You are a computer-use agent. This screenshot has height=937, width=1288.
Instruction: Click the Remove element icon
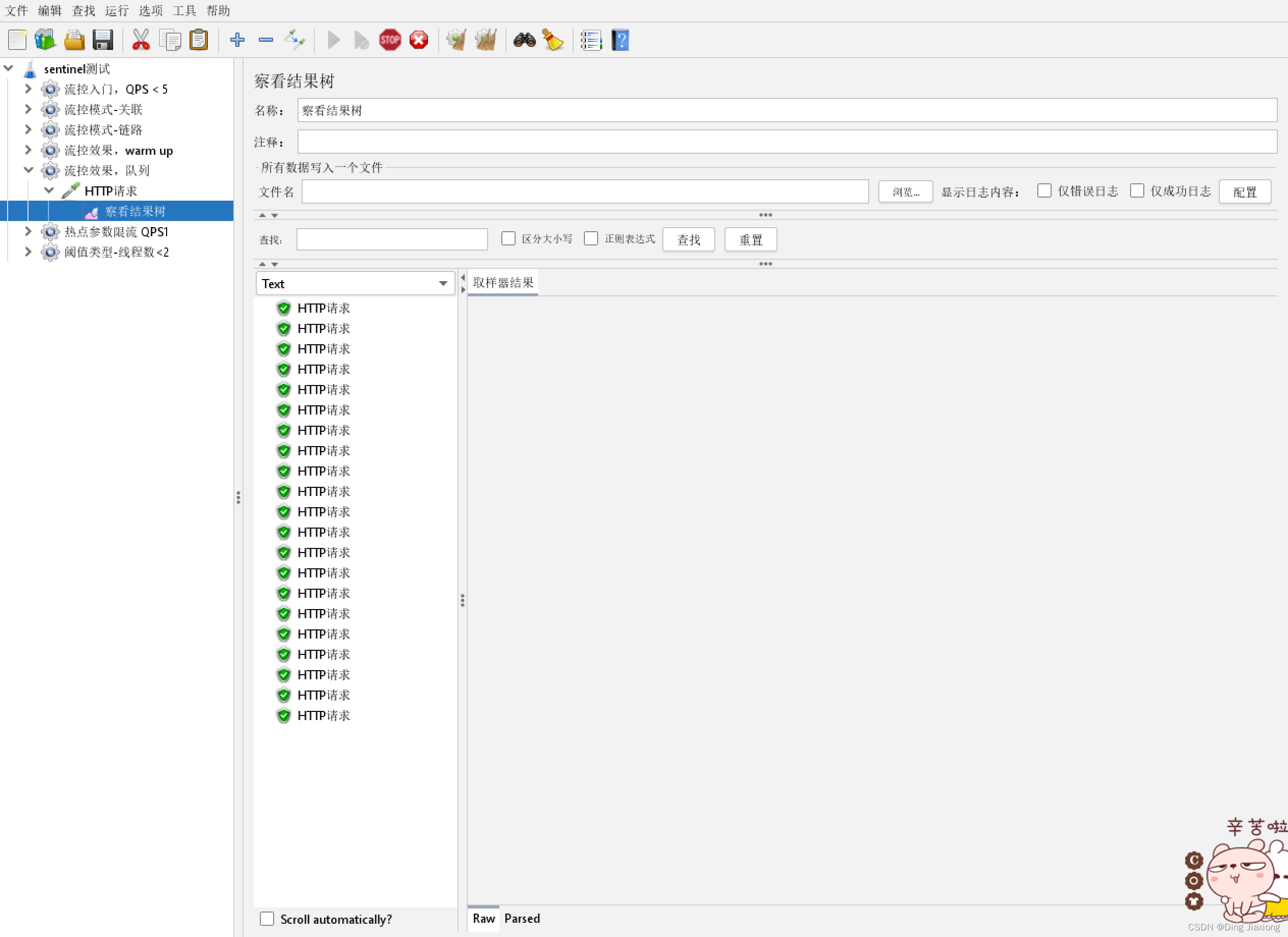click(265, 40)
